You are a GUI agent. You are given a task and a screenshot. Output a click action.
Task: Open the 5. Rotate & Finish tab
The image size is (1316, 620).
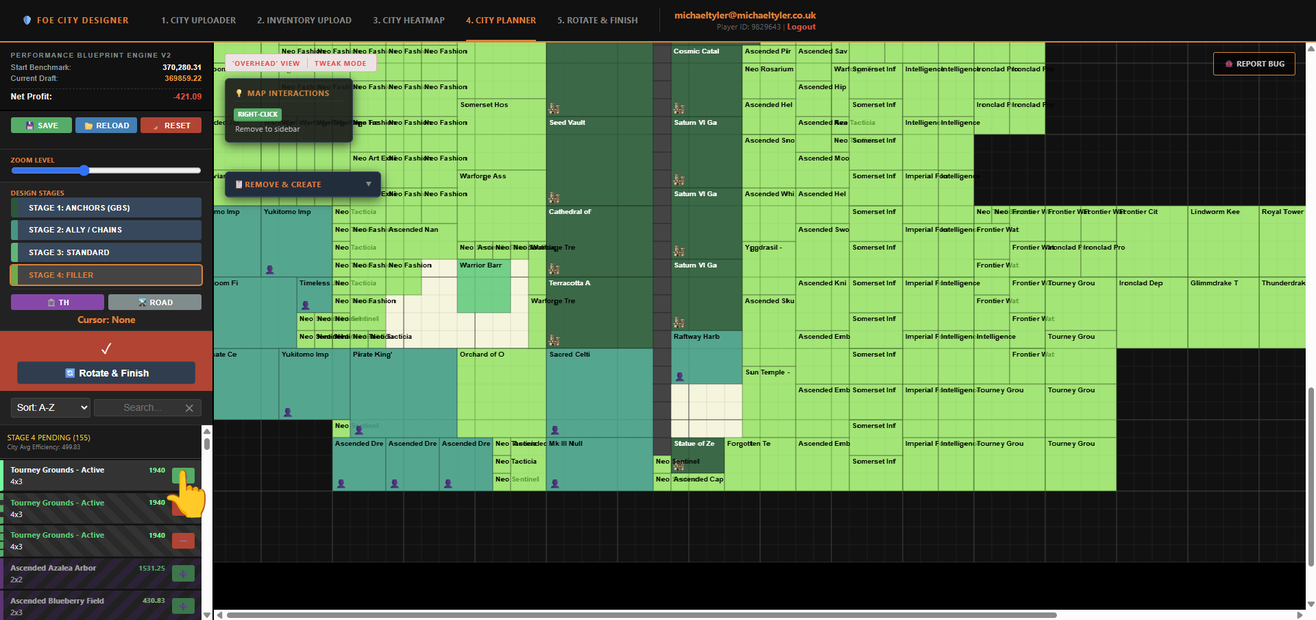coord(598,20)
